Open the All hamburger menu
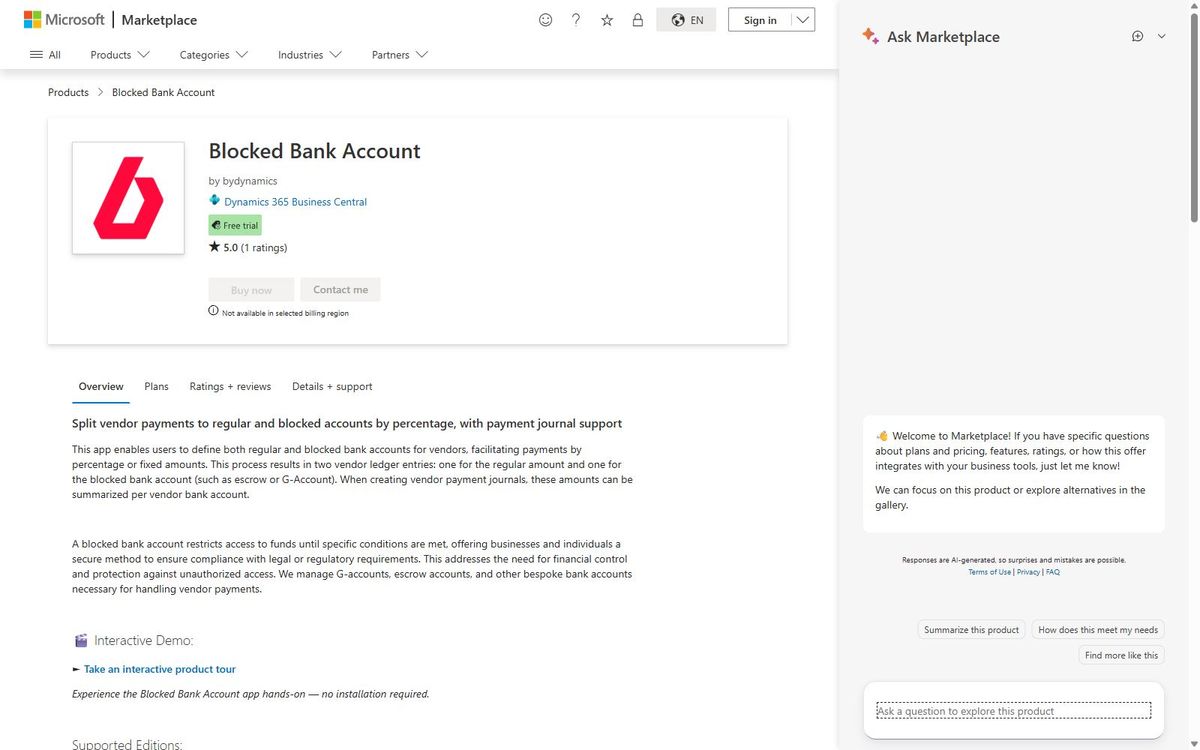This screenshot has width=1200, height=750. click(x=45, y=55)
